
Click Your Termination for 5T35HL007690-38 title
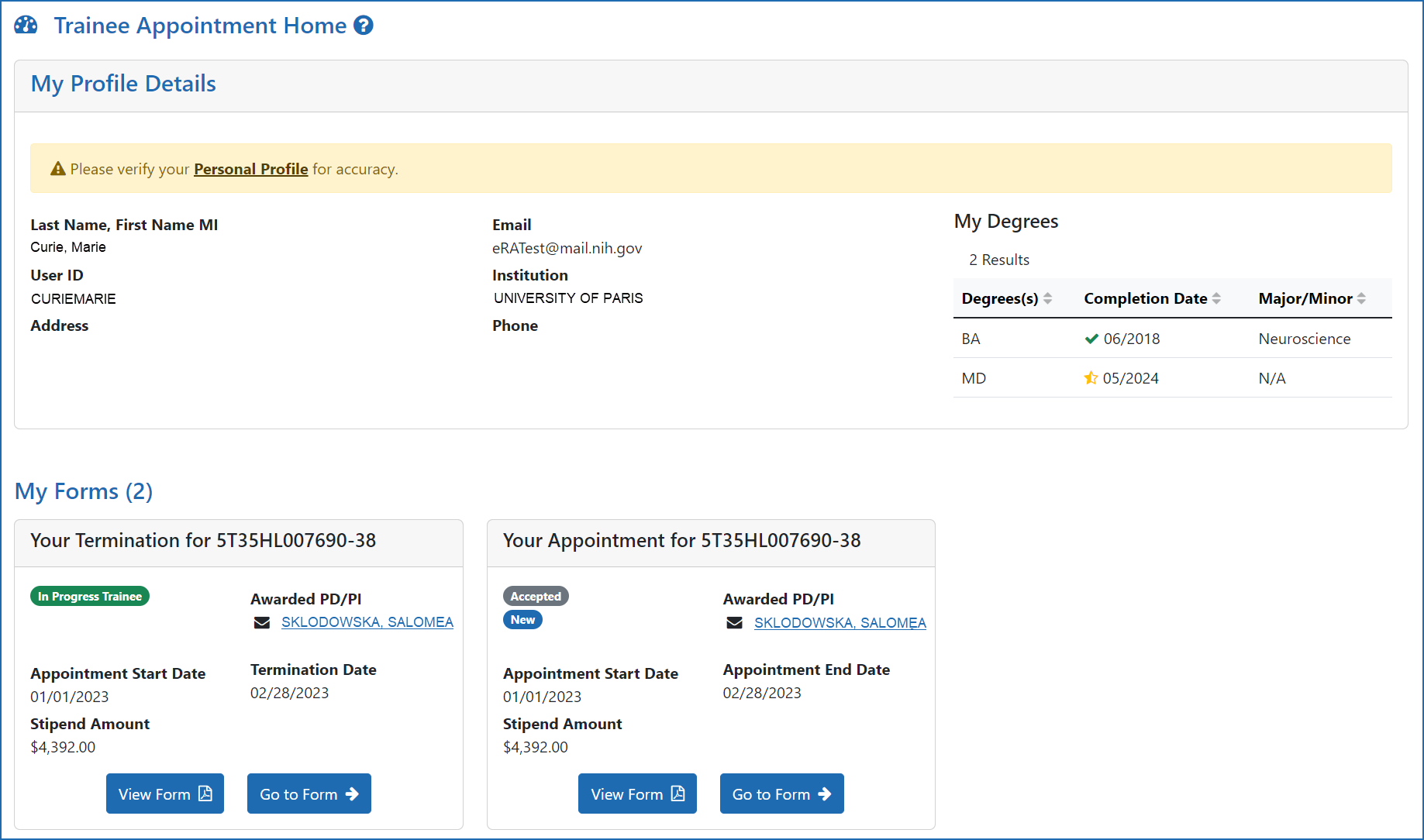click(203, 540)
